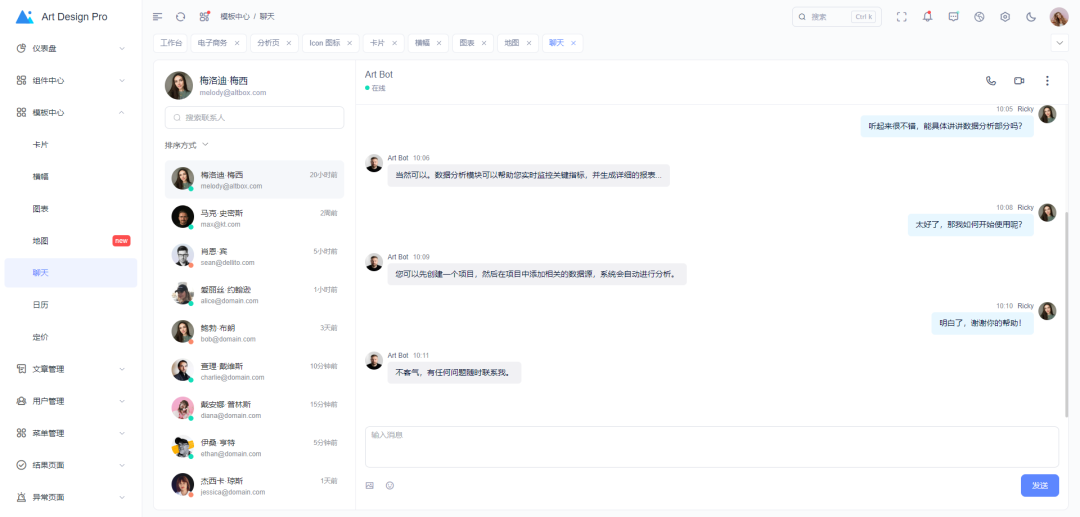Image resolution: width=1080 pixels, height=517 pixels.
Task: Click the chat scrollbar thumb
Action: click(1067, 313)
